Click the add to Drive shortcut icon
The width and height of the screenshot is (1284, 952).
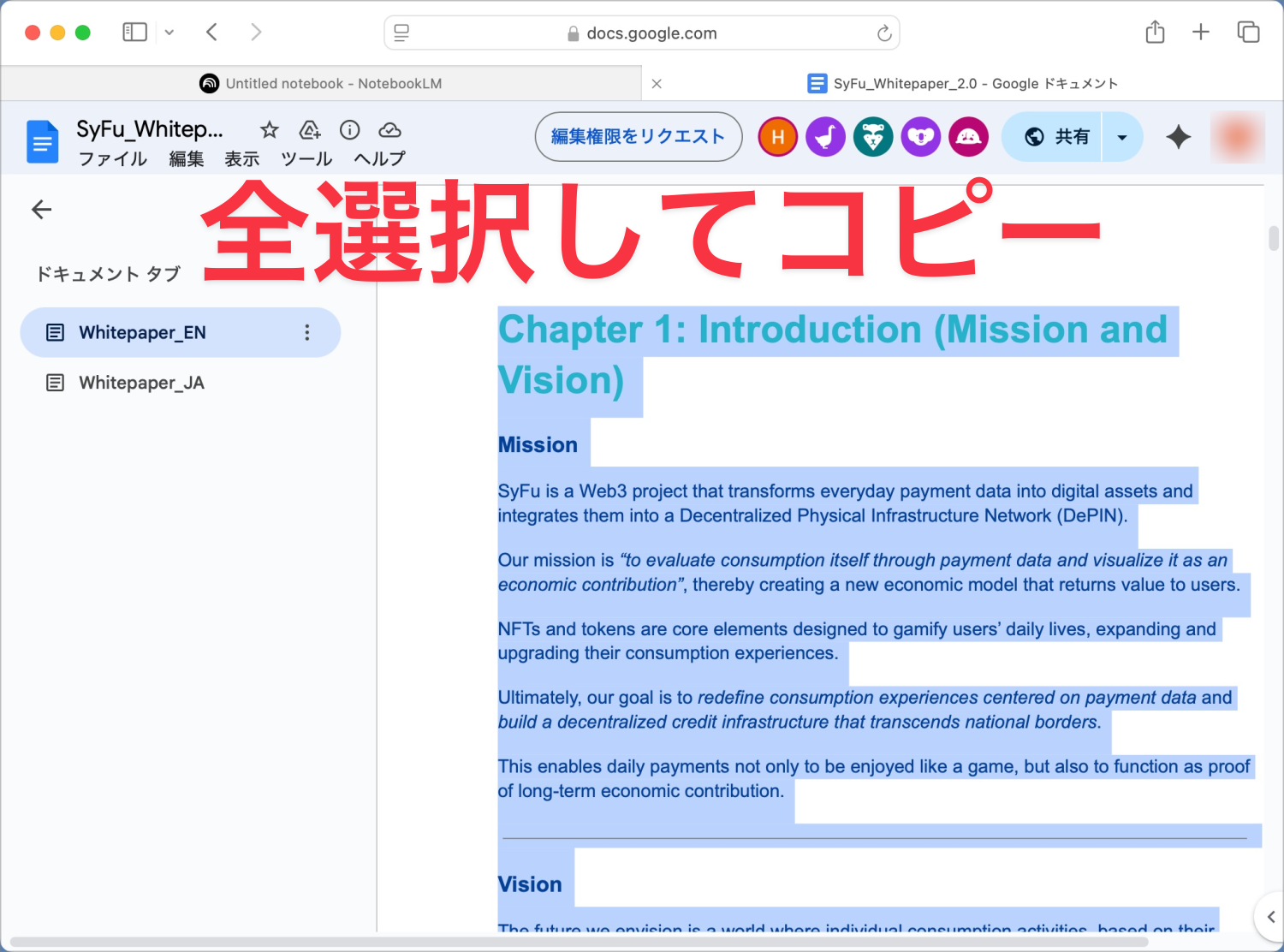pos(310,130)
